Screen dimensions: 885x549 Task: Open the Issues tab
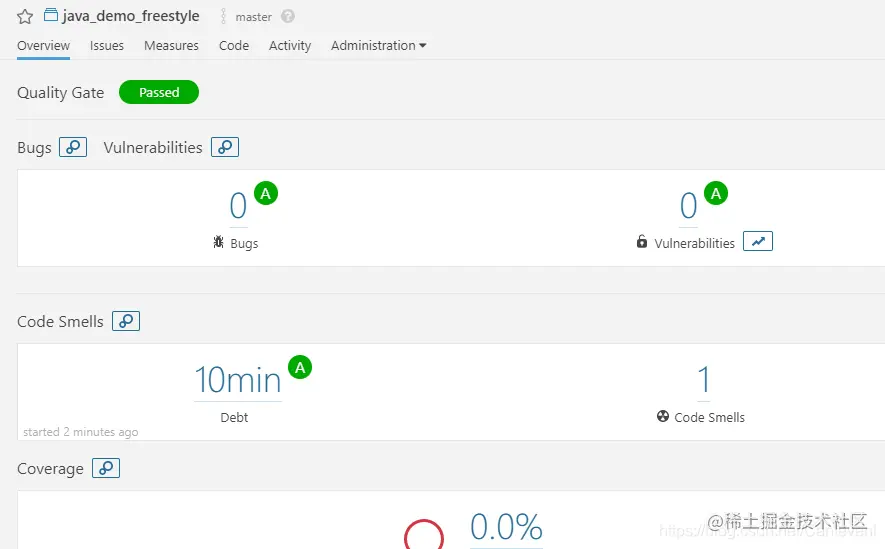click(107, 46)
